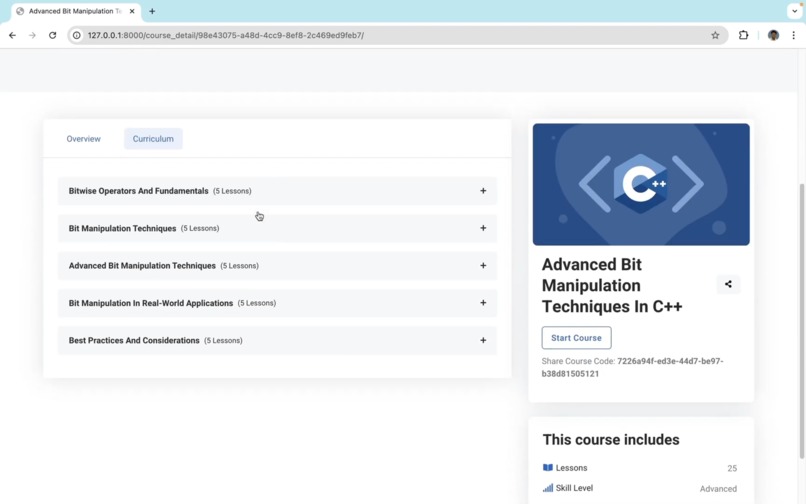Screen dimensions: 806x504
Task: Expand Advanced Bit Manipulation Techniques plus icon
Action: coord(483,265)
